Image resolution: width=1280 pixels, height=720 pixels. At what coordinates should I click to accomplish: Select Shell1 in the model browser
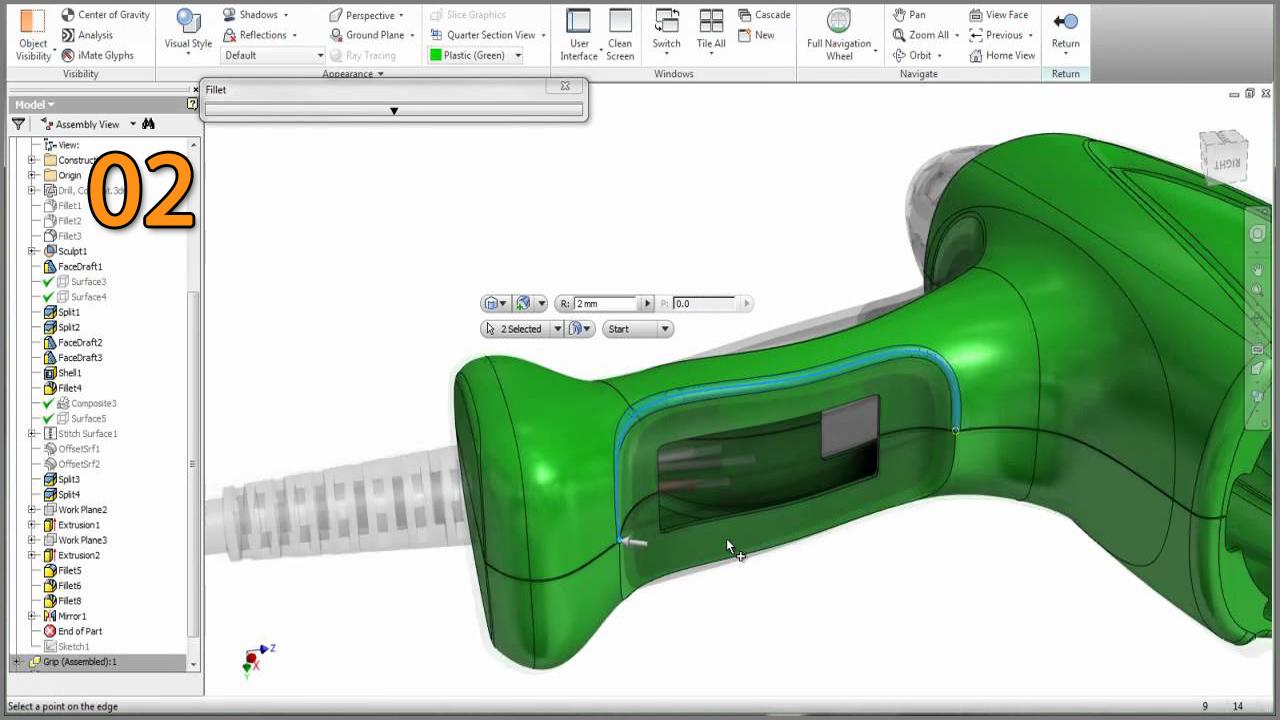click(71, 373)
